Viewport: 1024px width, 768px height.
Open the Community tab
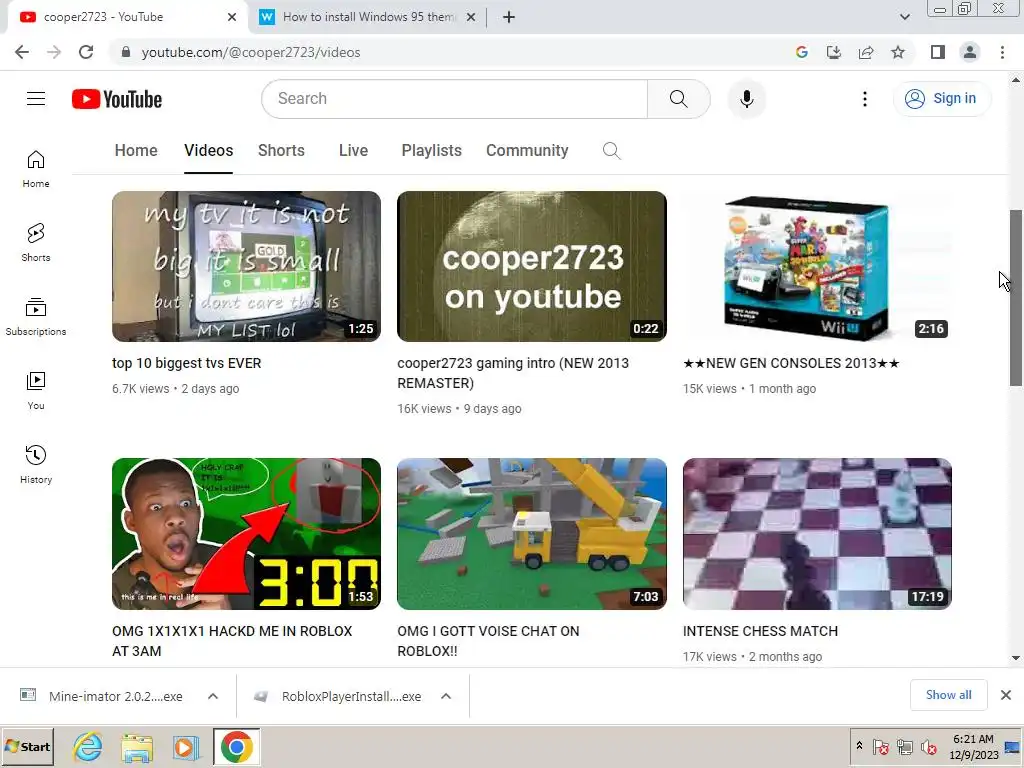pyautogui.click(x=527, y=151)
